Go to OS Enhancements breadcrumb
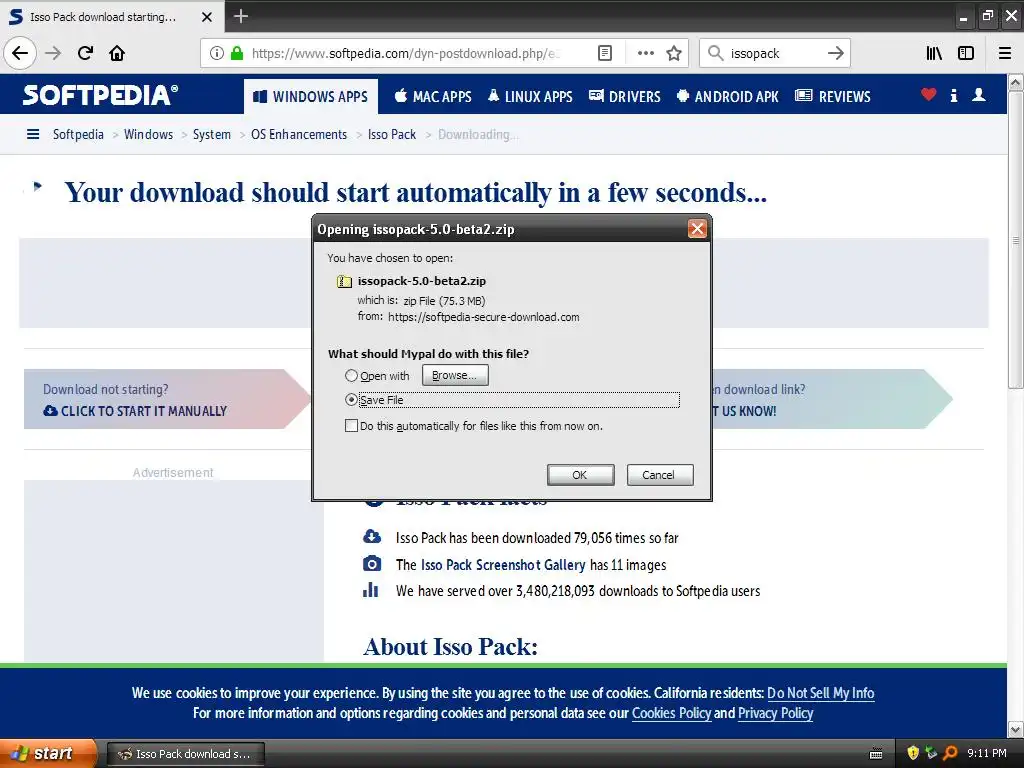 tap(299, 134)
